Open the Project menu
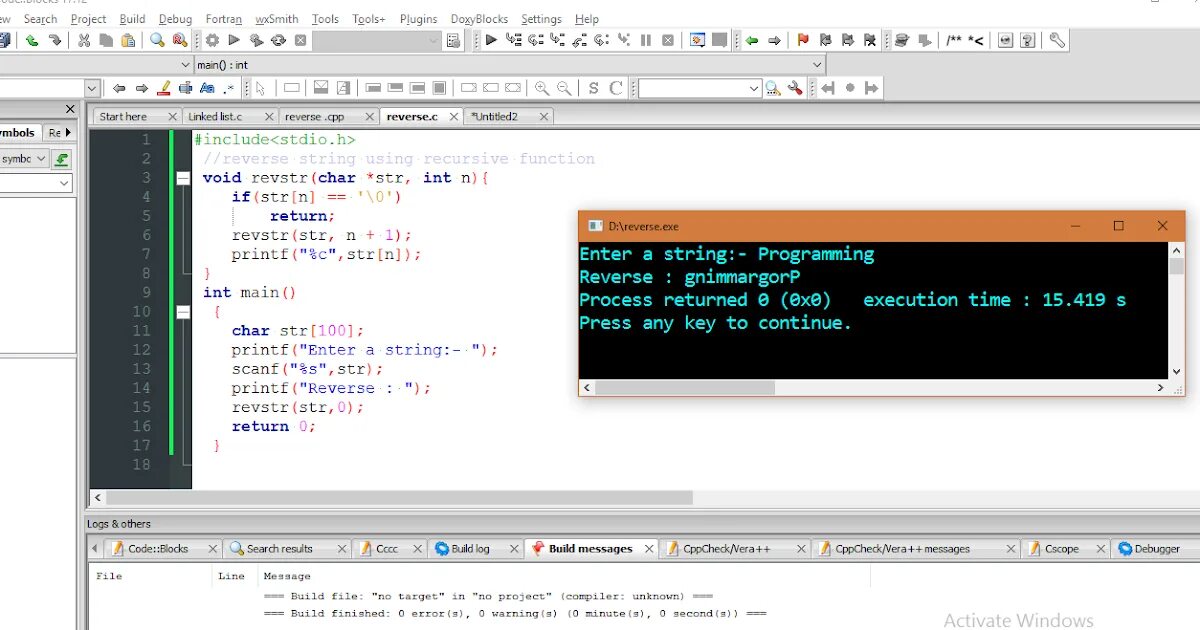 [x=88, y=19]
